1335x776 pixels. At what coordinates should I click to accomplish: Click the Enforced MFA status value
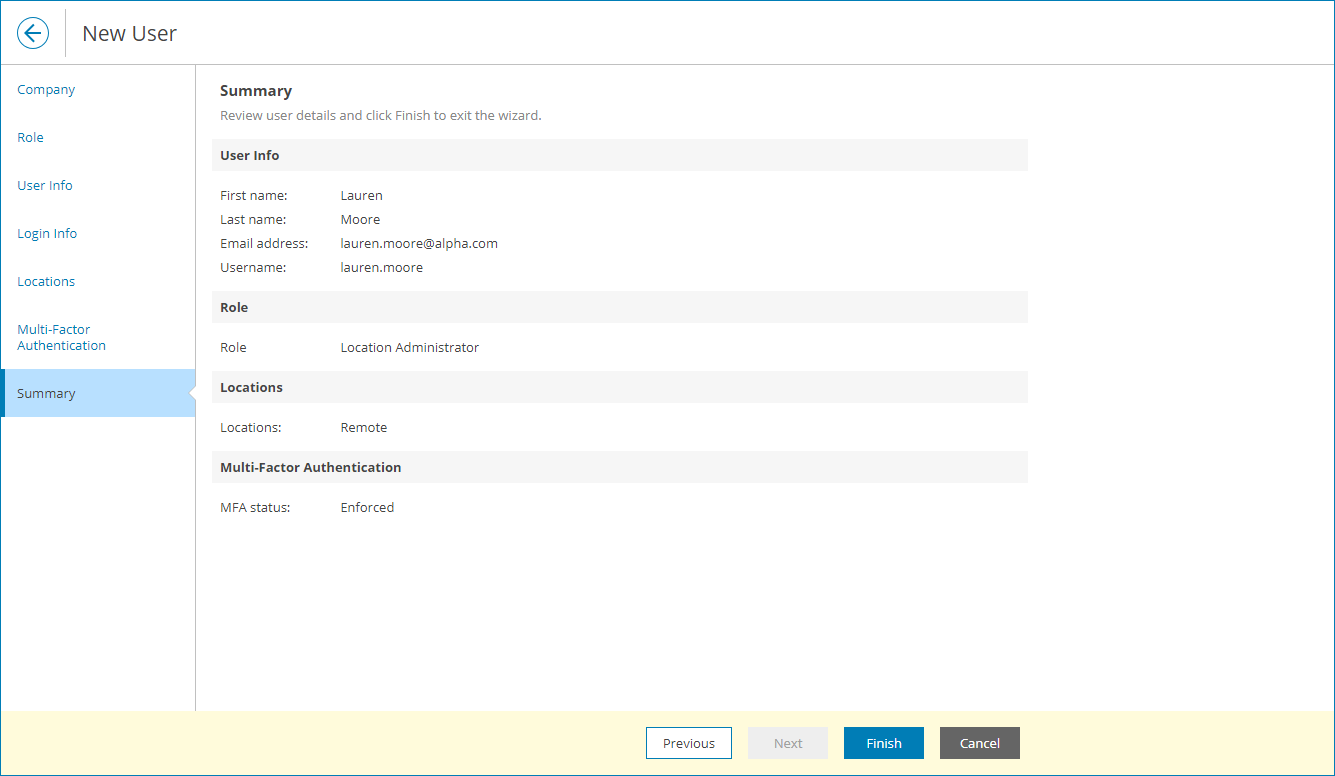click(367, 507)
